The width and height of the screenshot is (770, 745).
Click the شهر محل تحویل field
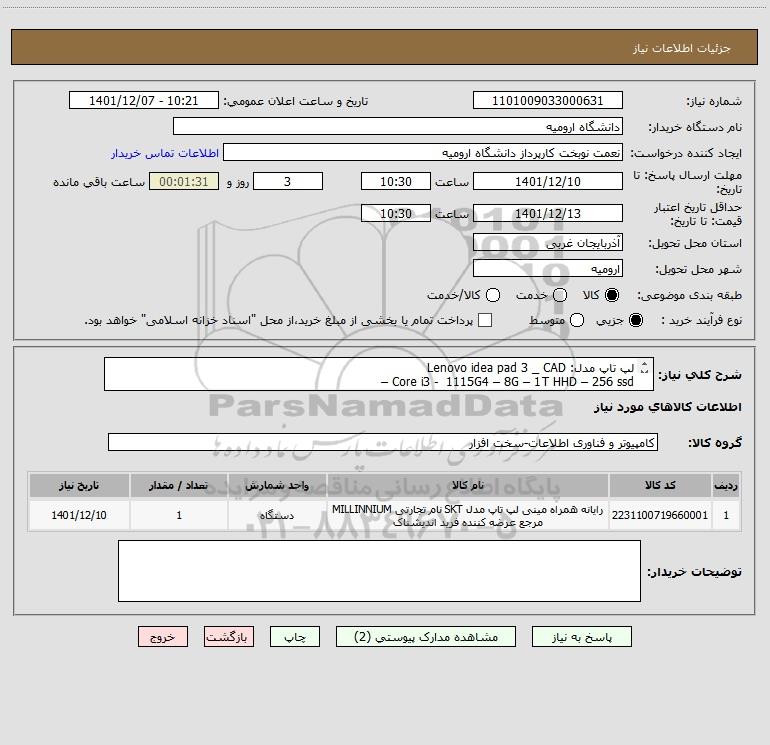click(x=548, y=268)
